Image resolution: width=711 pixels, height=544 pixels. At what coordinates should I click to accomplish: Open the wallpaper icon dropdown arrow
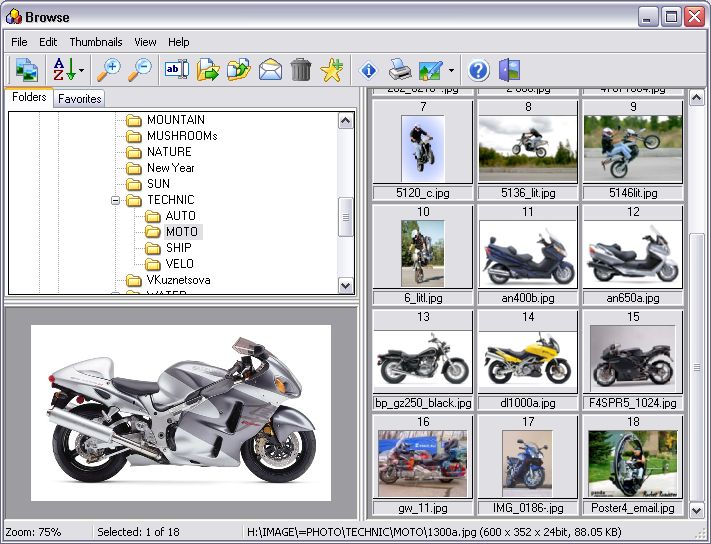coord(451,70)
